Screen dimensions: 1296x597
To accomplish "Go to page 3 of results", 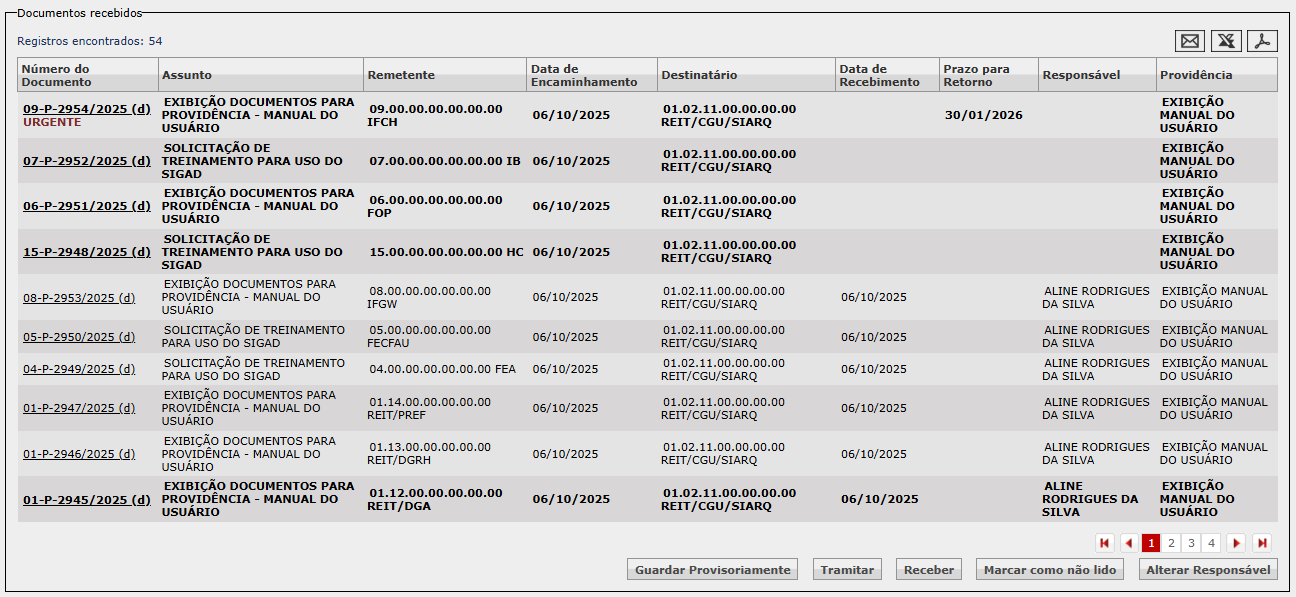I will pyautogui.click(x=1191, y=543).
